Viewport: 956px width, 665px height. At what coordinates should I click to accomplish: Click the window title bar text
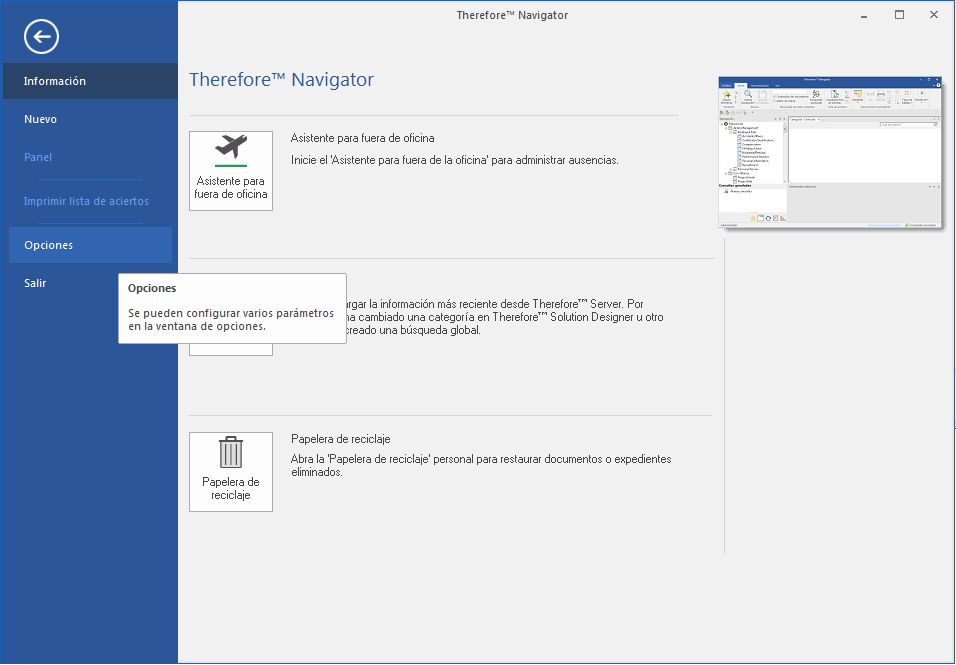(x=512, y=15)
